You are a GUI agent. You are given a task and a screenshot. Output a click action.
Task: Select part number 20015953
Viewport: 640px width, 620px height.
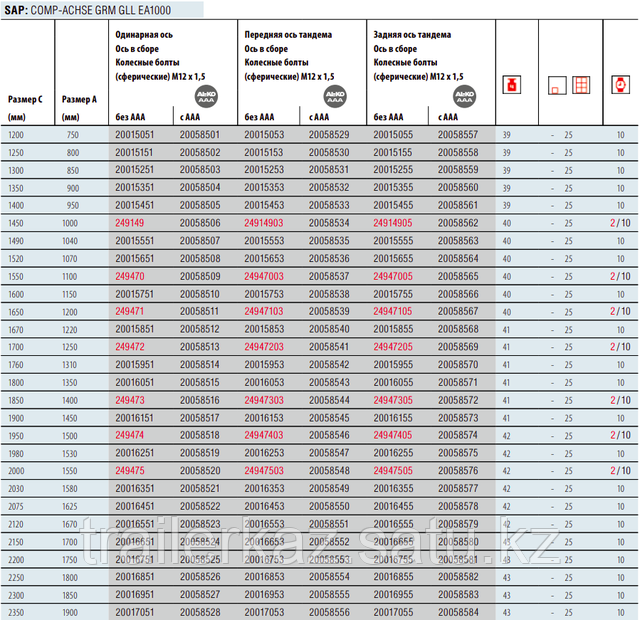pos(264,364)
